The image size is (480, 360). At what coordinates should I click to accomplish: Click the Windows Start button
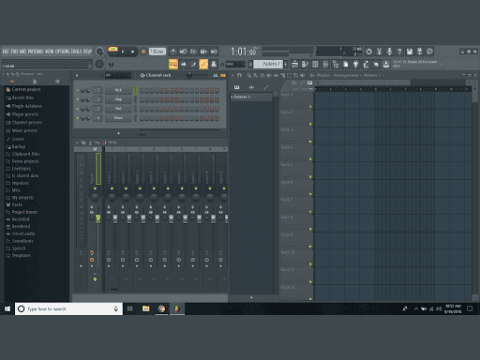tap(7, 309)
